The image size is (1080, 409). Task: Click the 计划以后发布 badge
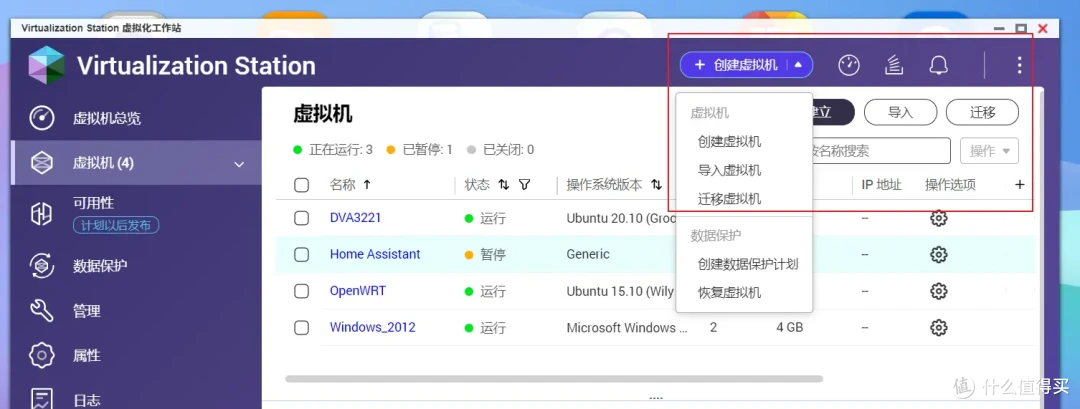point(116,225)
